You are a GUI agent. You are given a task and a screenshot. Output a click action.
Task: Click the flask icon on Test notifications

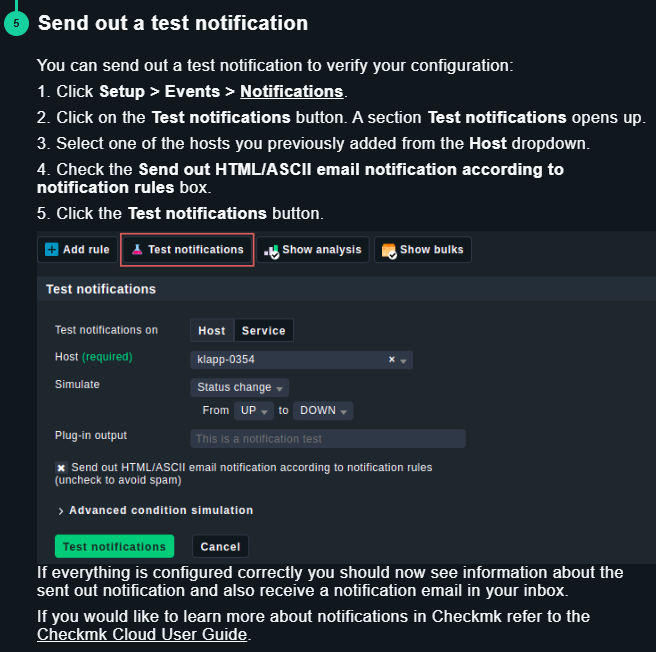coord(138,250)
